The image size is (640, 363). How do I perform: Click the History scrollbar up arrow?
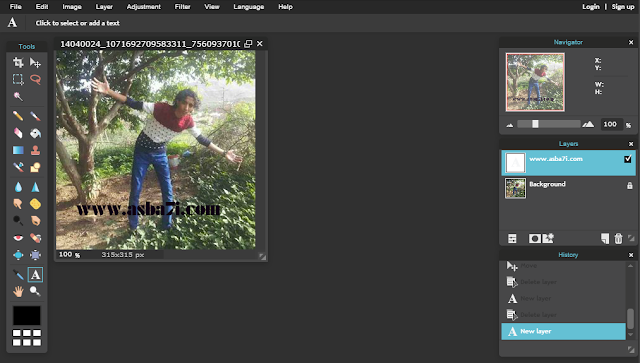click(x=631, y=266)
